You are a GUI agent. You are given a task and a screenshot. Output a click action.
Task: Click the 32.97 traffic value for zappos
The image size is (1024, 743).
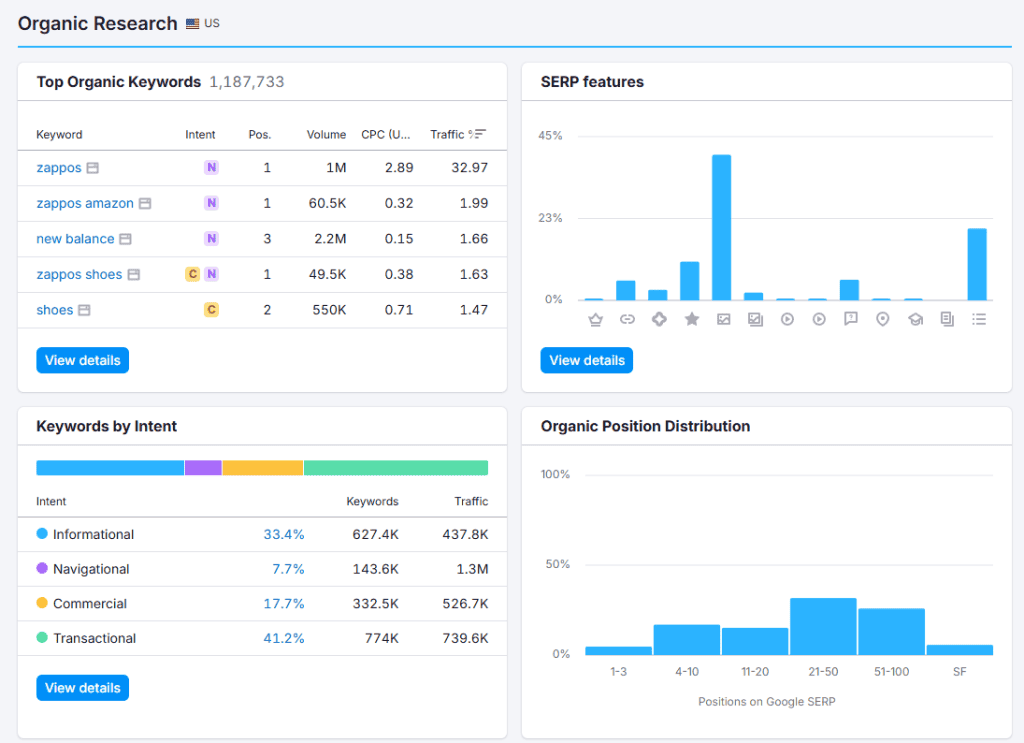click(x=470, y=168)
